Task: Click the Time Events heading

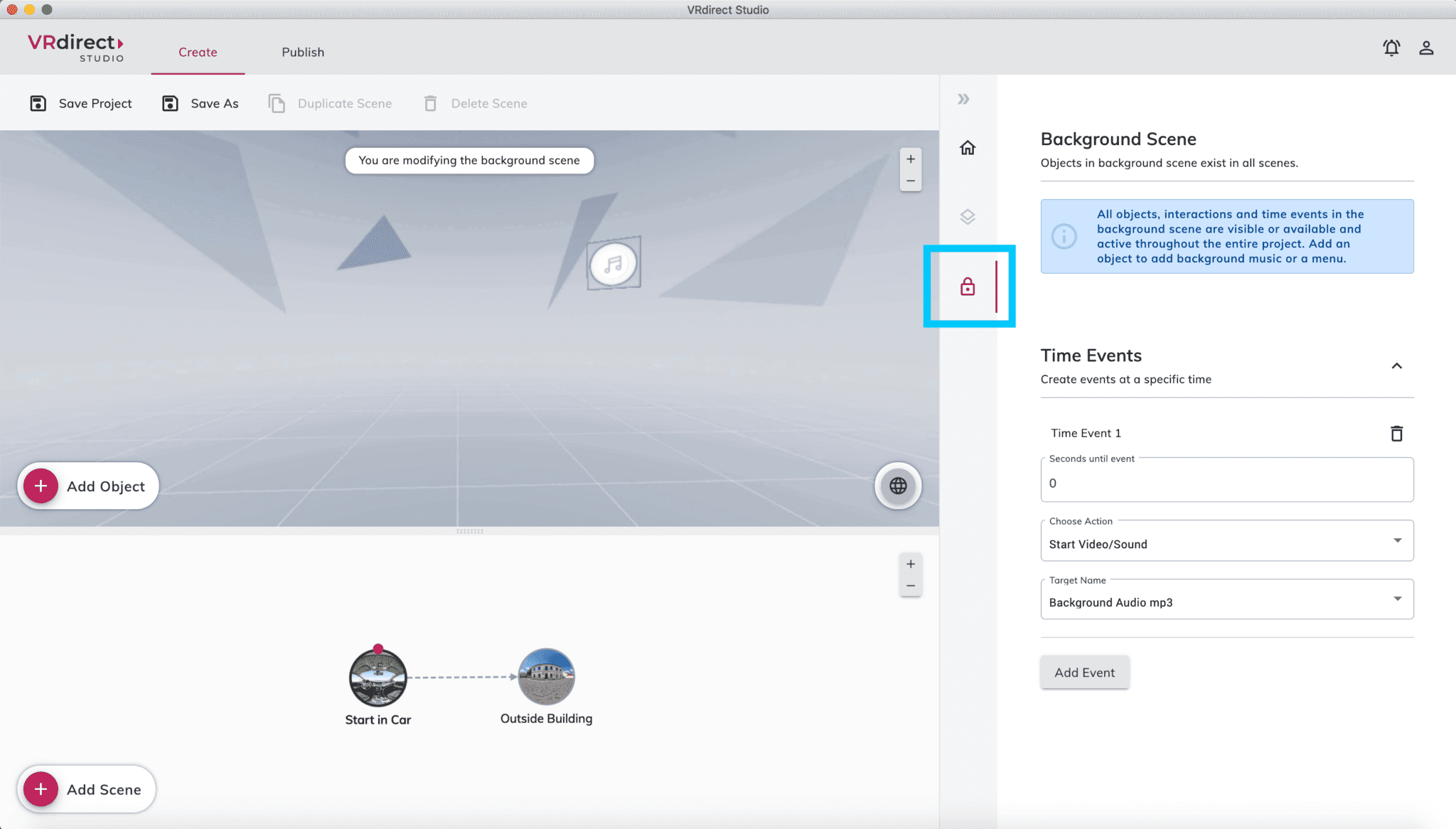Action: tap(1091, 355)
